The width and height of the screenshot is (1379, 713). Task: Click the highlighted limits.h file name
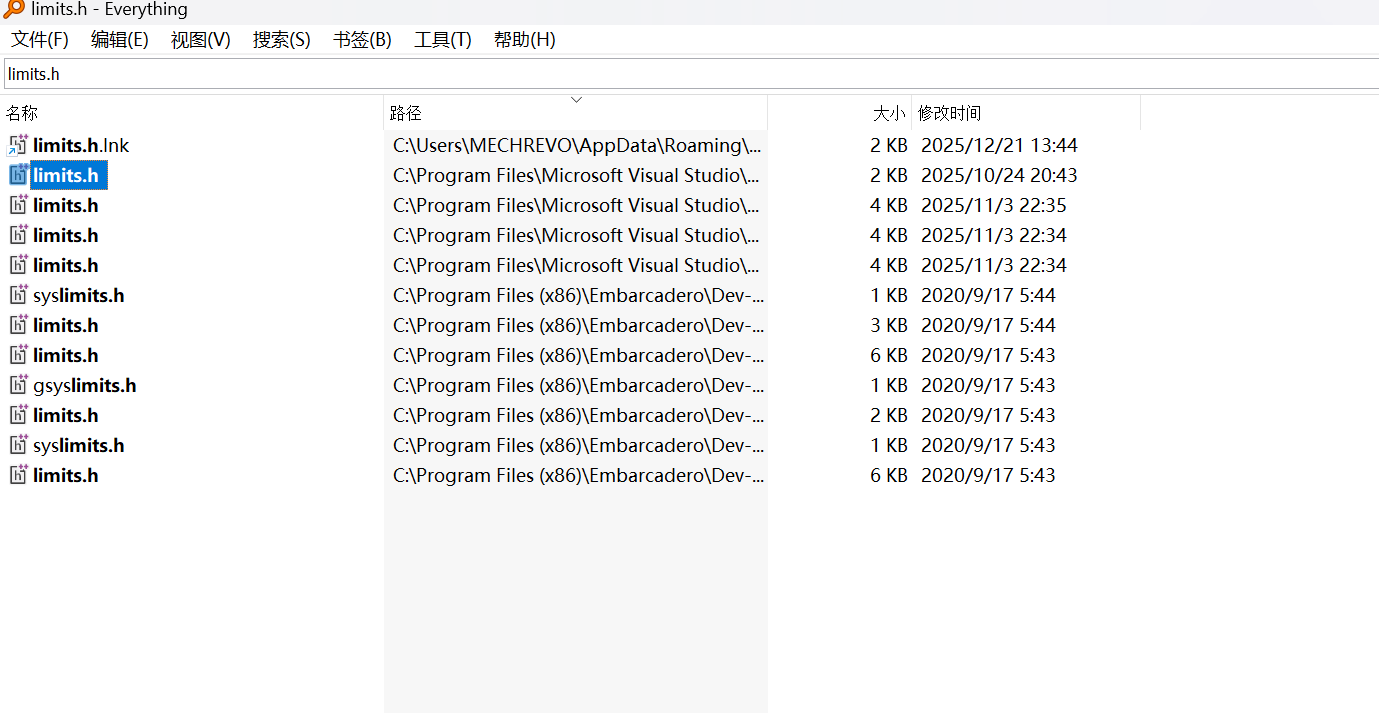[66, 175]
